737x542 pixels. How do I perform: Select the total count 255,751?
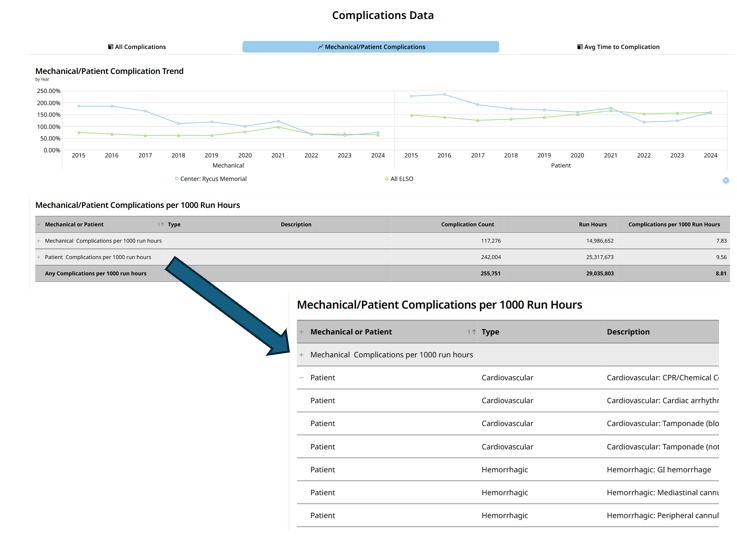pos(491,274)
